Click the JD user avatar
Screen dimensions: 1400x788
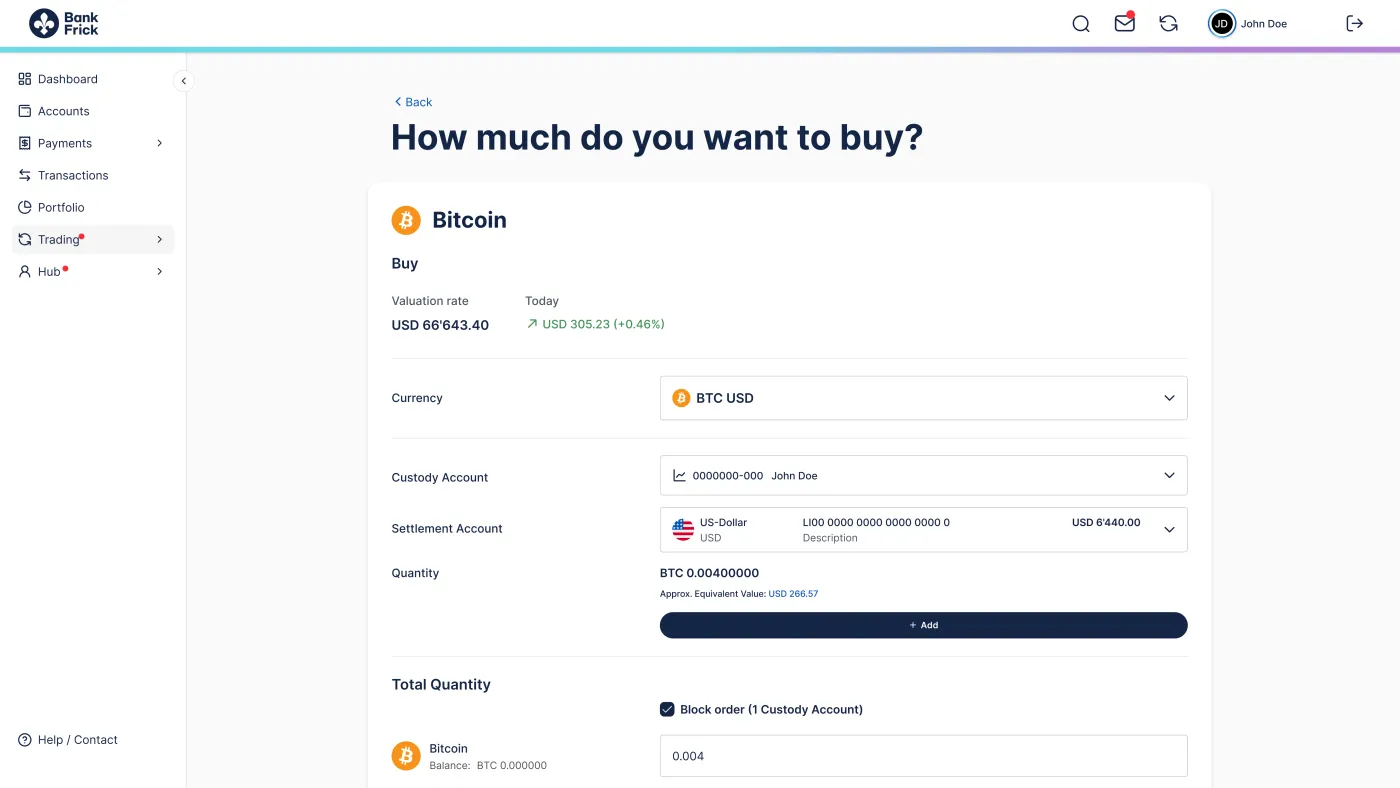1222,24
